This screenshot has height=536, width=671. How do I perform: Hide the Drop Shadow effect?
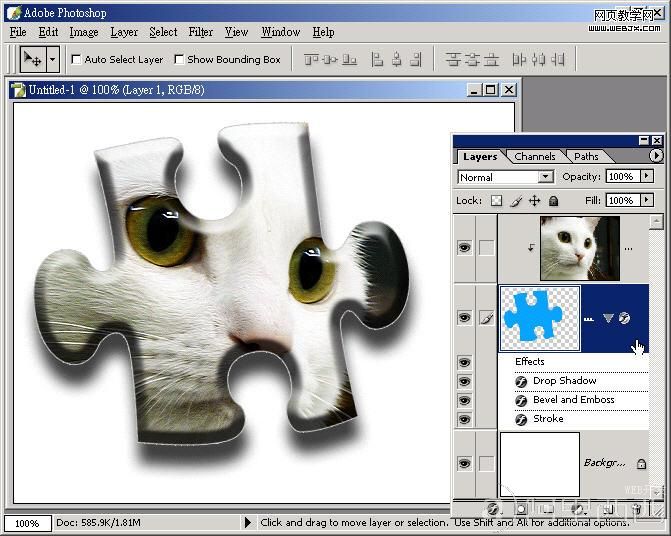coord(464,382)
